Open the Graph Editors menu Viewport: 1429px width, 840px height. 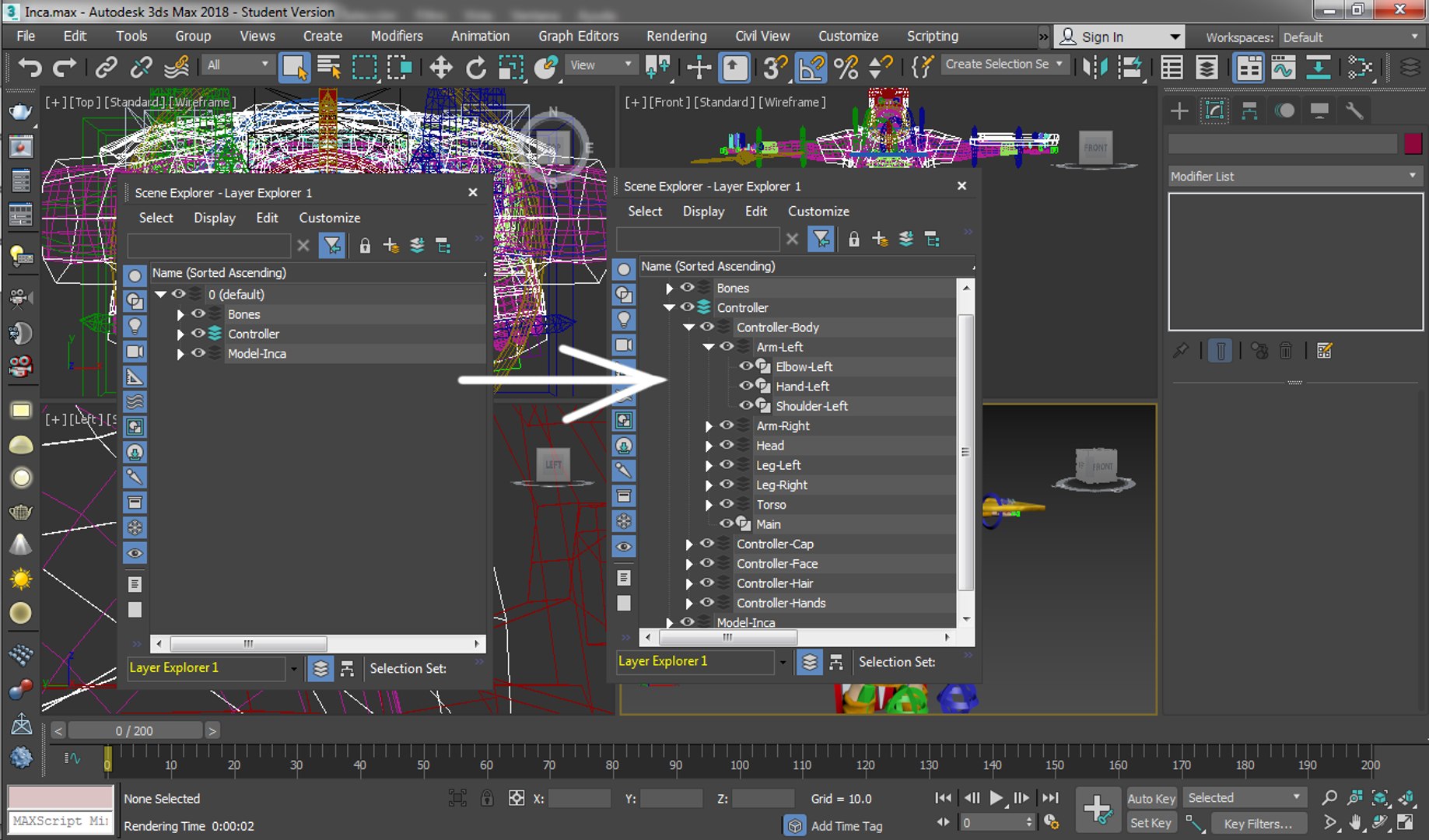(x=578, y=36)
